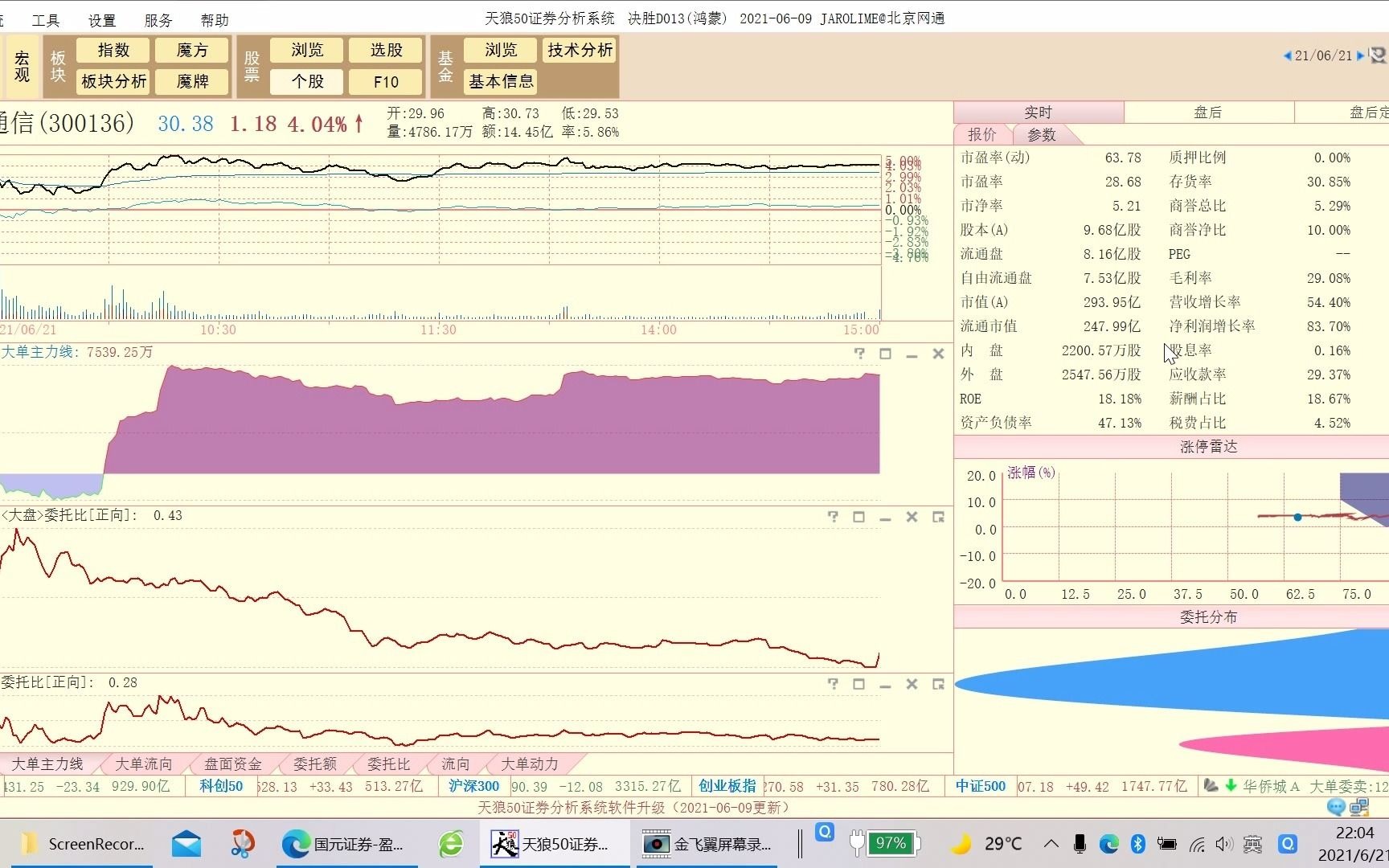Pop out the bottom 委托比[正向] 0.28 panel

coord(938,684)
